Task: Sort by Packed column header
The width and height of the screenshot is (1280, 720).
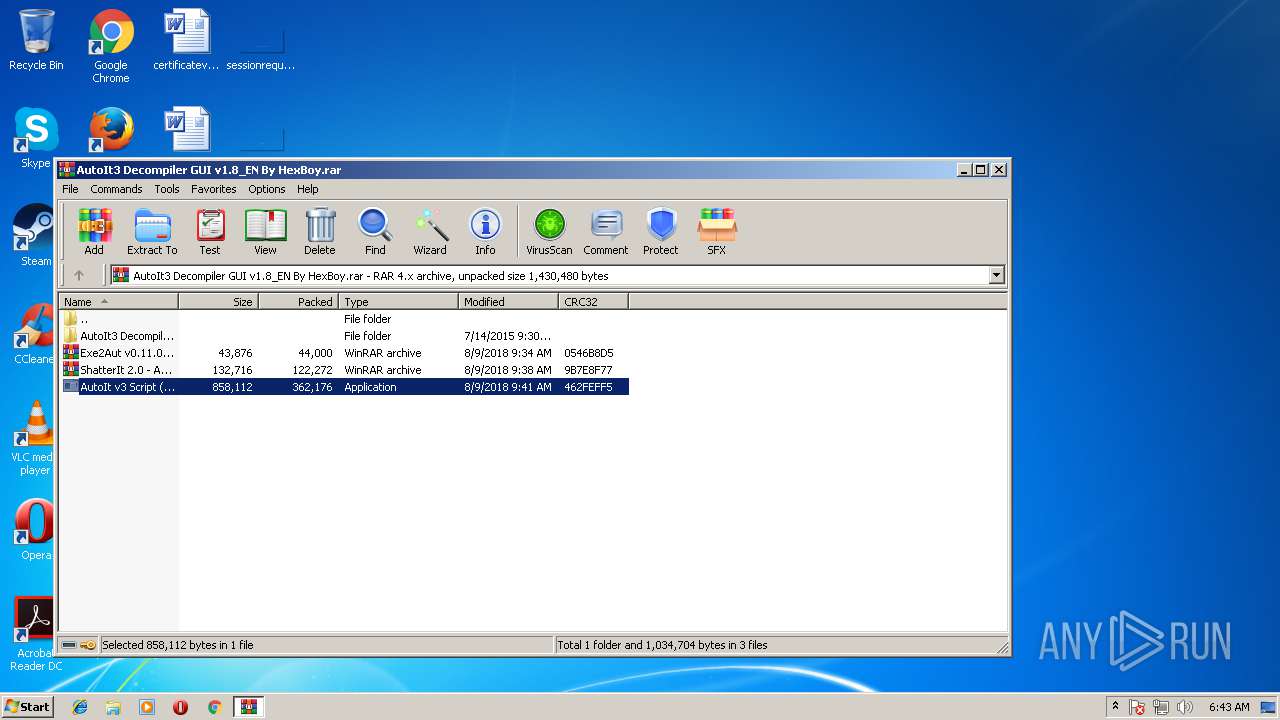Action: (x=298, y=301)
